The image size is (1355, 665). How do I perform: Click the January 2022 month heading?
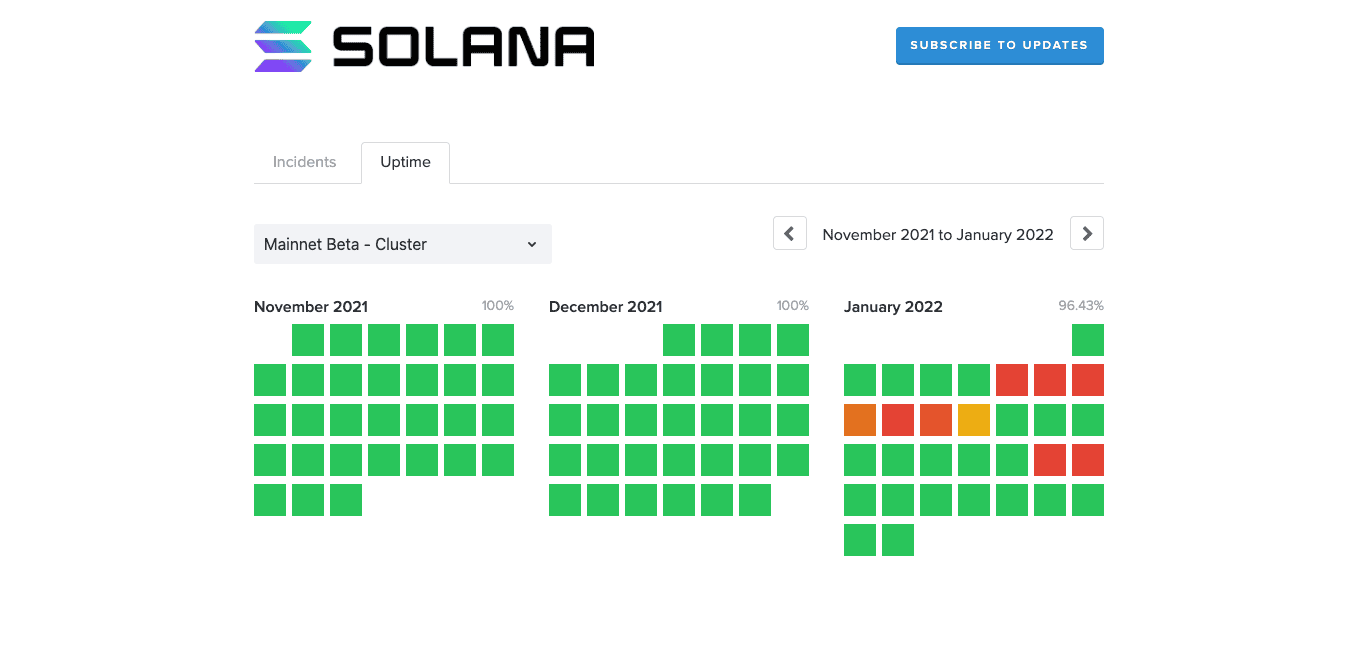pyautogui.click(x=893, y=307)
